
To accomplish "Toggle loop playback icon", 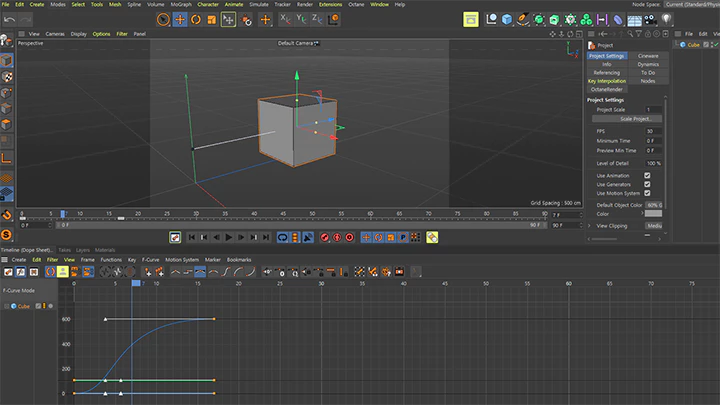I will click(282, 237).
